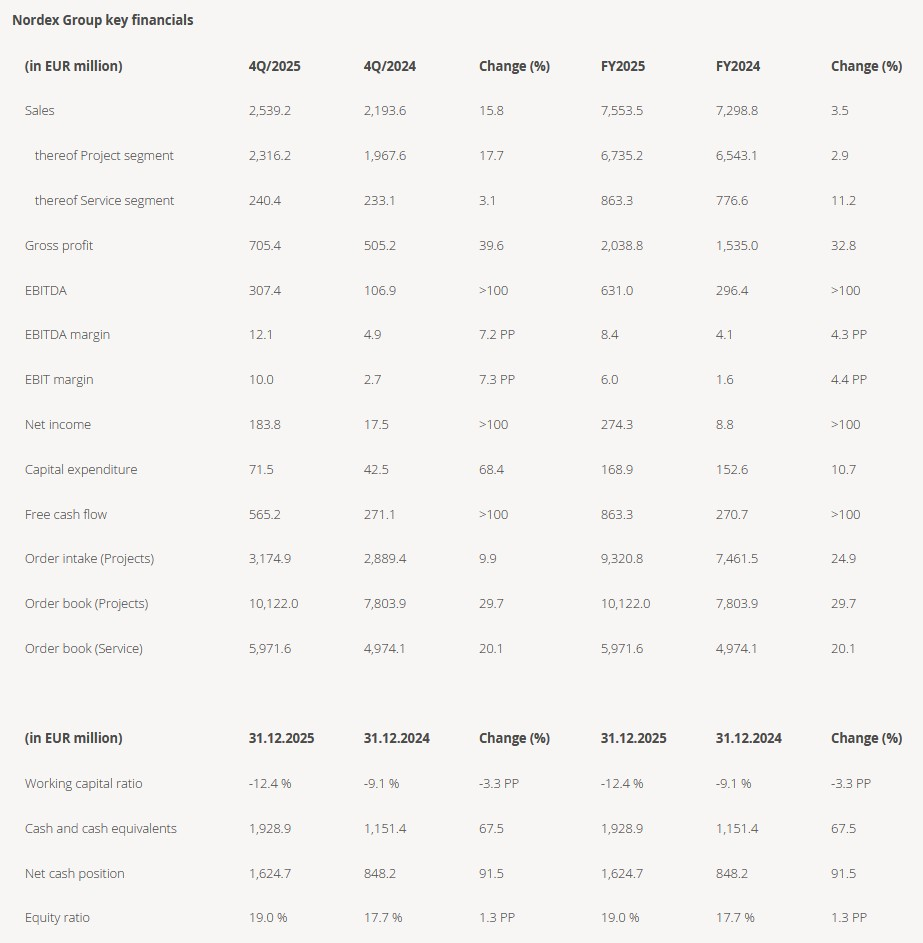
Task: Click the Sales value 2,539.2
Action: pos(270,111)
